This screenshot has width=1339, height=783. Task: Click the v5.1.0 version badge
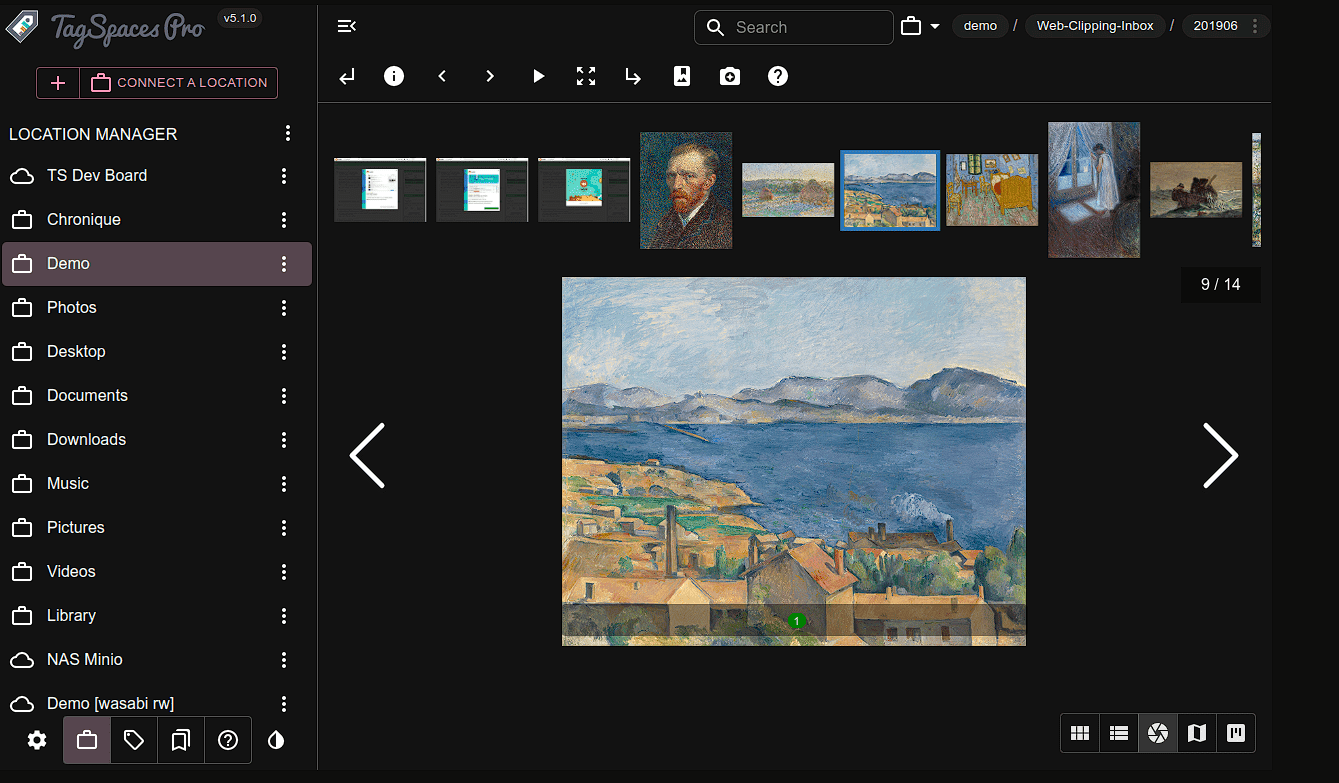239,18
